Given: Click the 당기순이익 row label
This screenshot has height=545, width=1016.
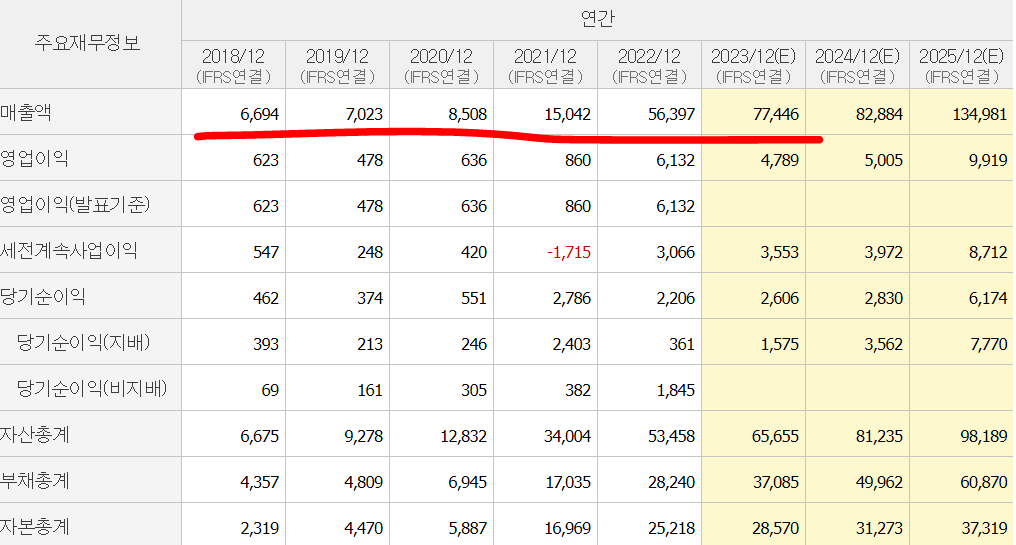Looking at the screenshot, I should 43,296.
